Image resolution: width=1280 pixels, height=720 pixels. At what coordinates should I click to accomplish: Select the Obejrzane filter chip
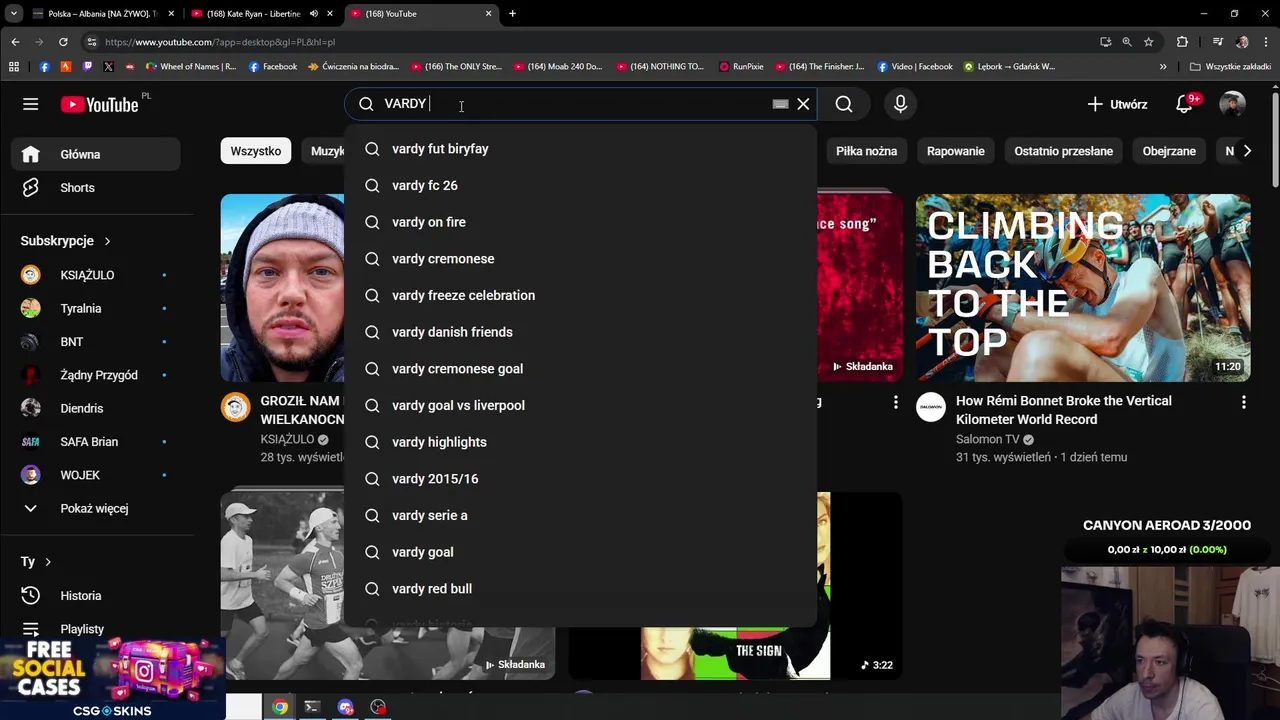coord(1169,151)
